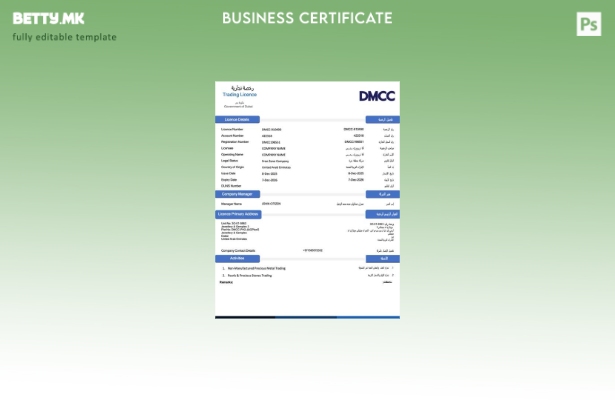This screenshot has width=615, height=400.
Task: Click the Photoshop Ps icon
Action: (590, 25)
